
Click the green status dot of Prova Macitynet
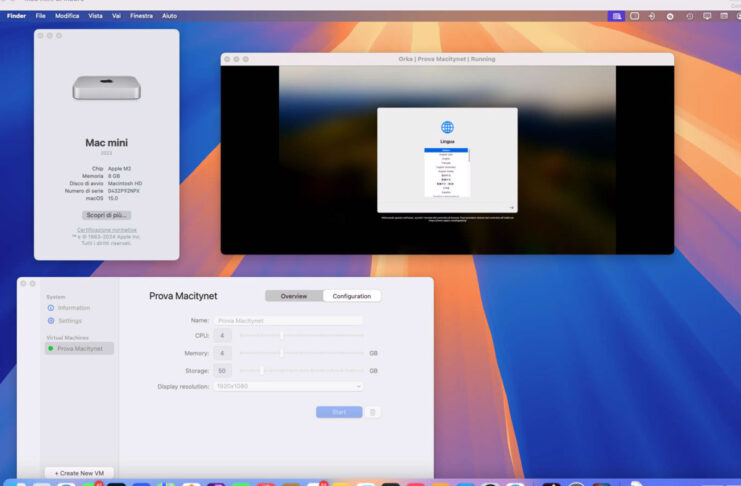pyautogui.click(x=51, y=348)
